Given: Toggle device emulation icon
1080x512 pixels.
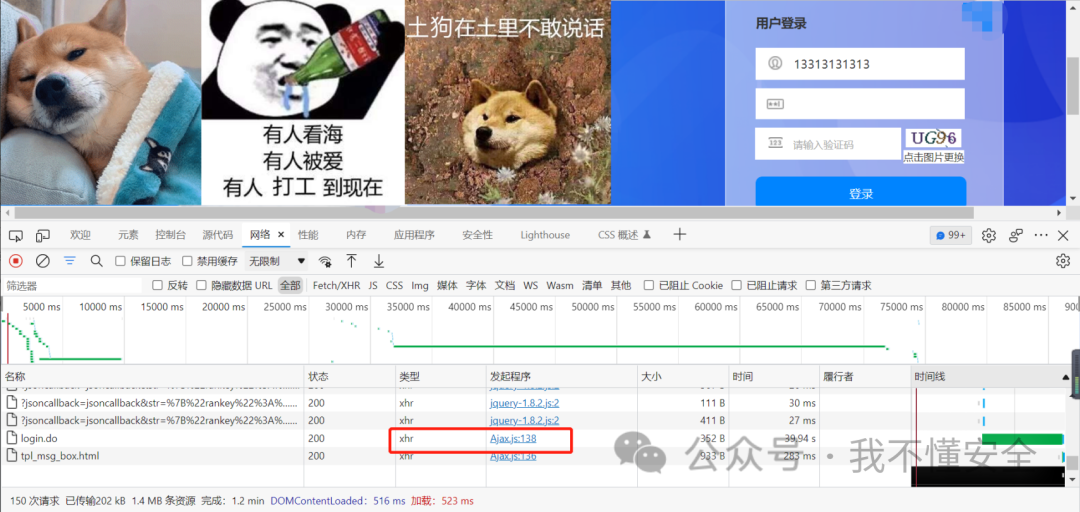Looking at the screenshot, I should click(x=43, y=236).
